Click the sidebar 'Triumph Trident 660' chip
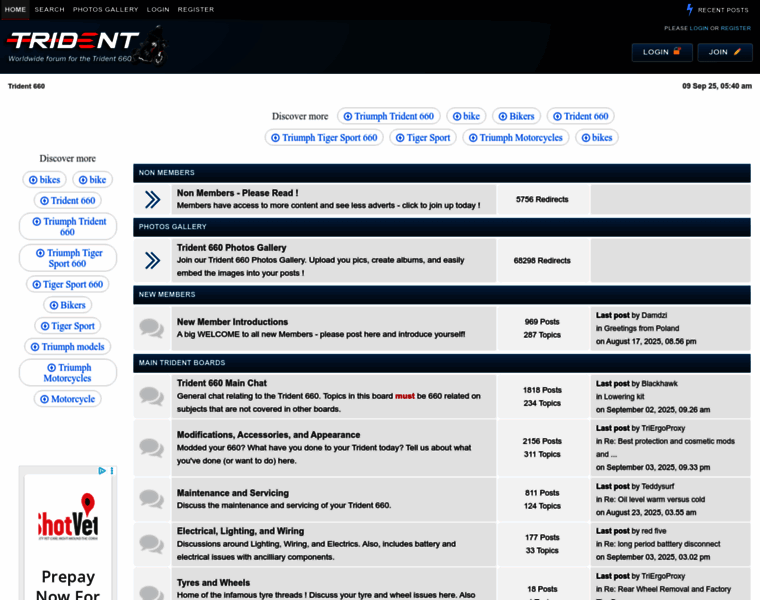Screen dimensions: 760x600 click(68, 226)
